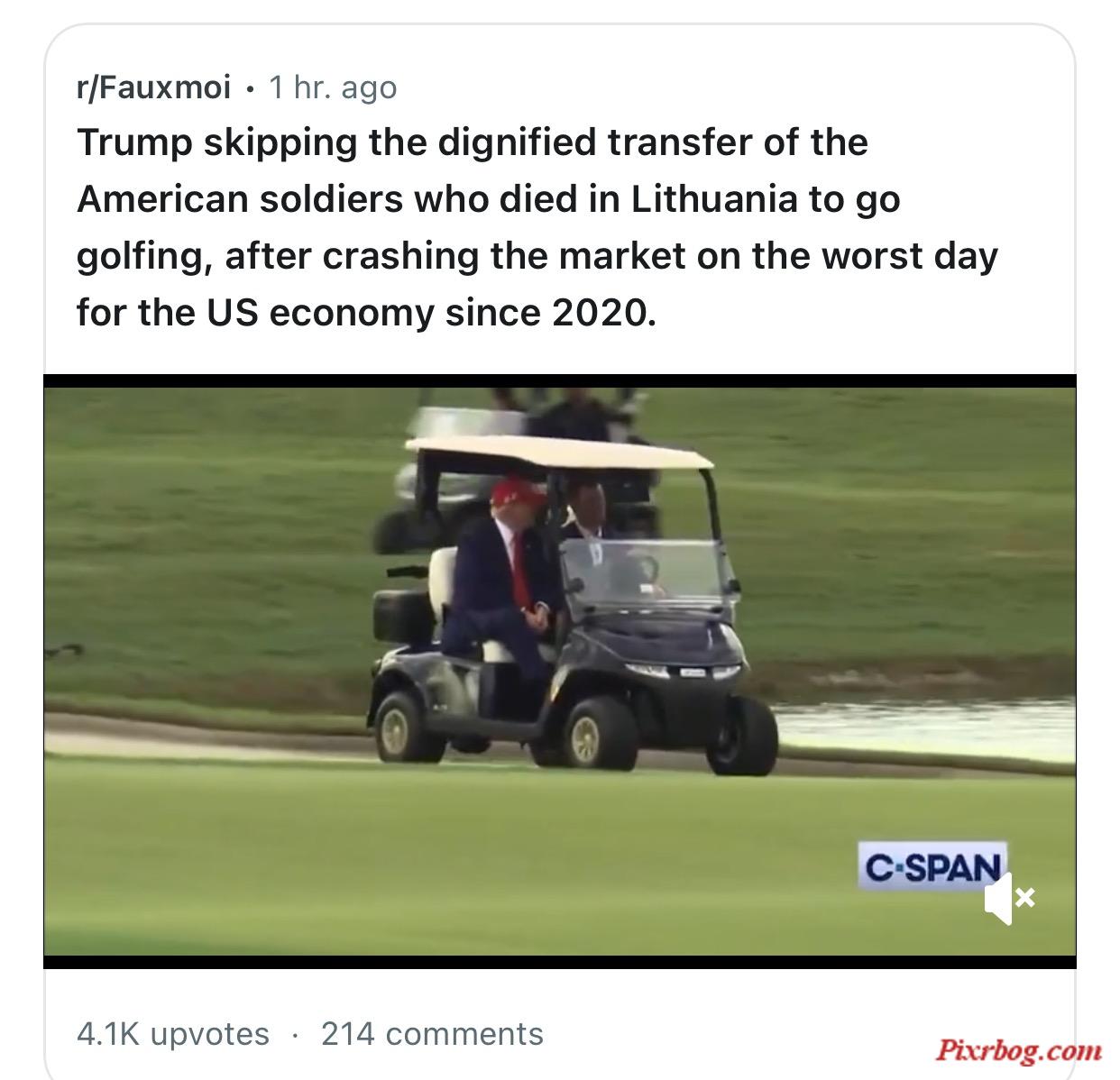
Task: Click the C-SPAN logo watermark
Action: (x=932, y=866)
